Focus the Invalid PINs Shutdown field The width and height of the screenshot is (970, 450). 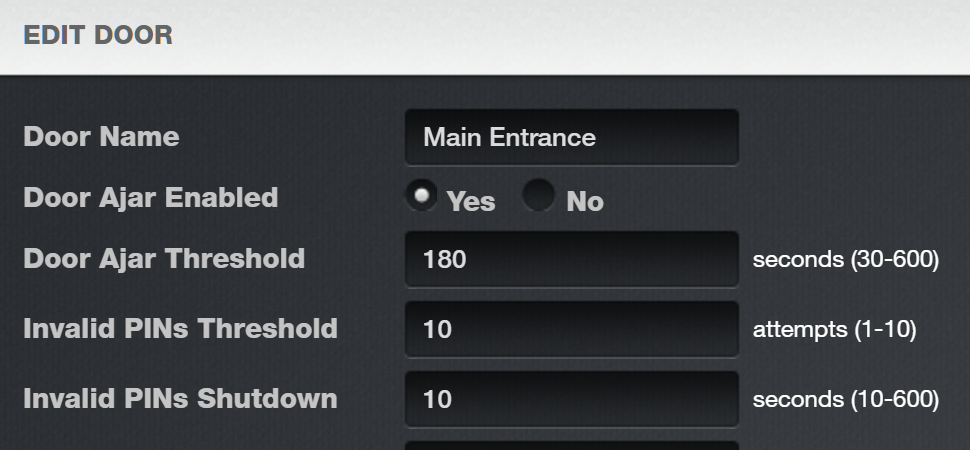pyautogui.click(x=572, y=399)
